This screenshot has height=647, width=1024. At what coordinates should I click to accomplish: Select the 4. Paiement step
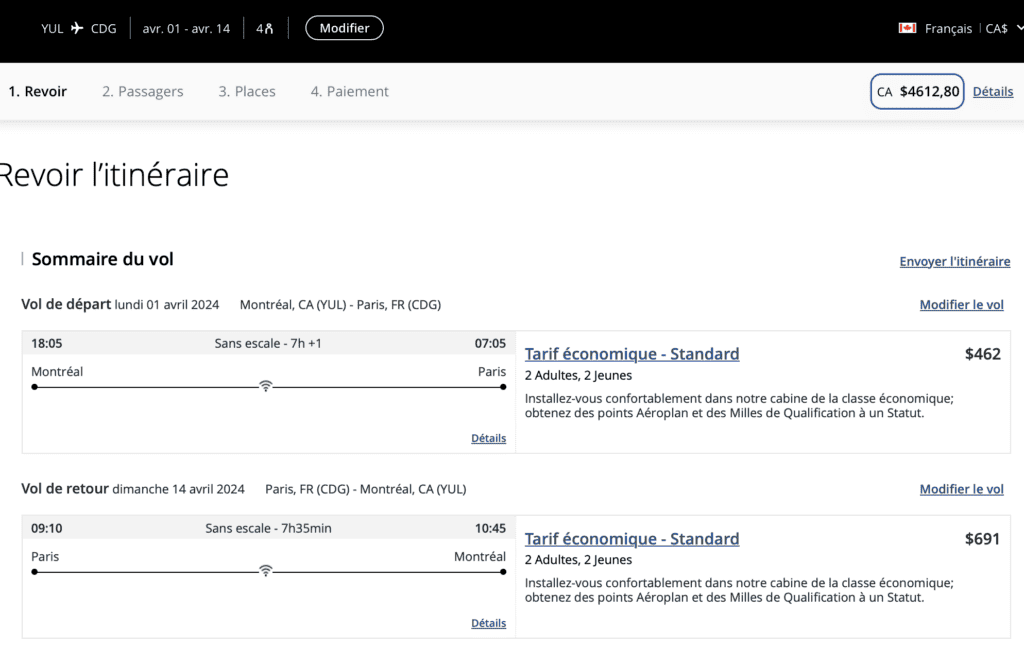pos(349,91)
